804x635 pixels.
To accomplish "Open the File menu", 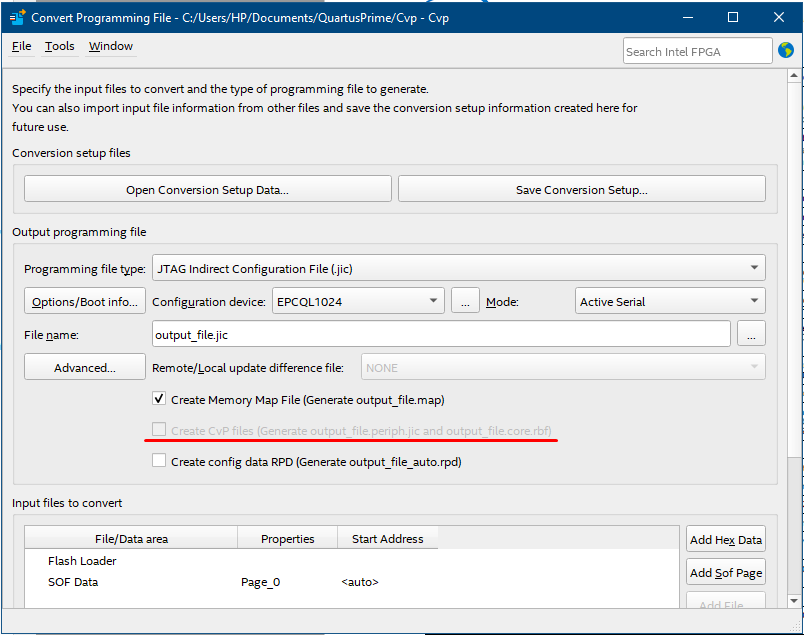I will pyautogui.click(x=21, y=46).
